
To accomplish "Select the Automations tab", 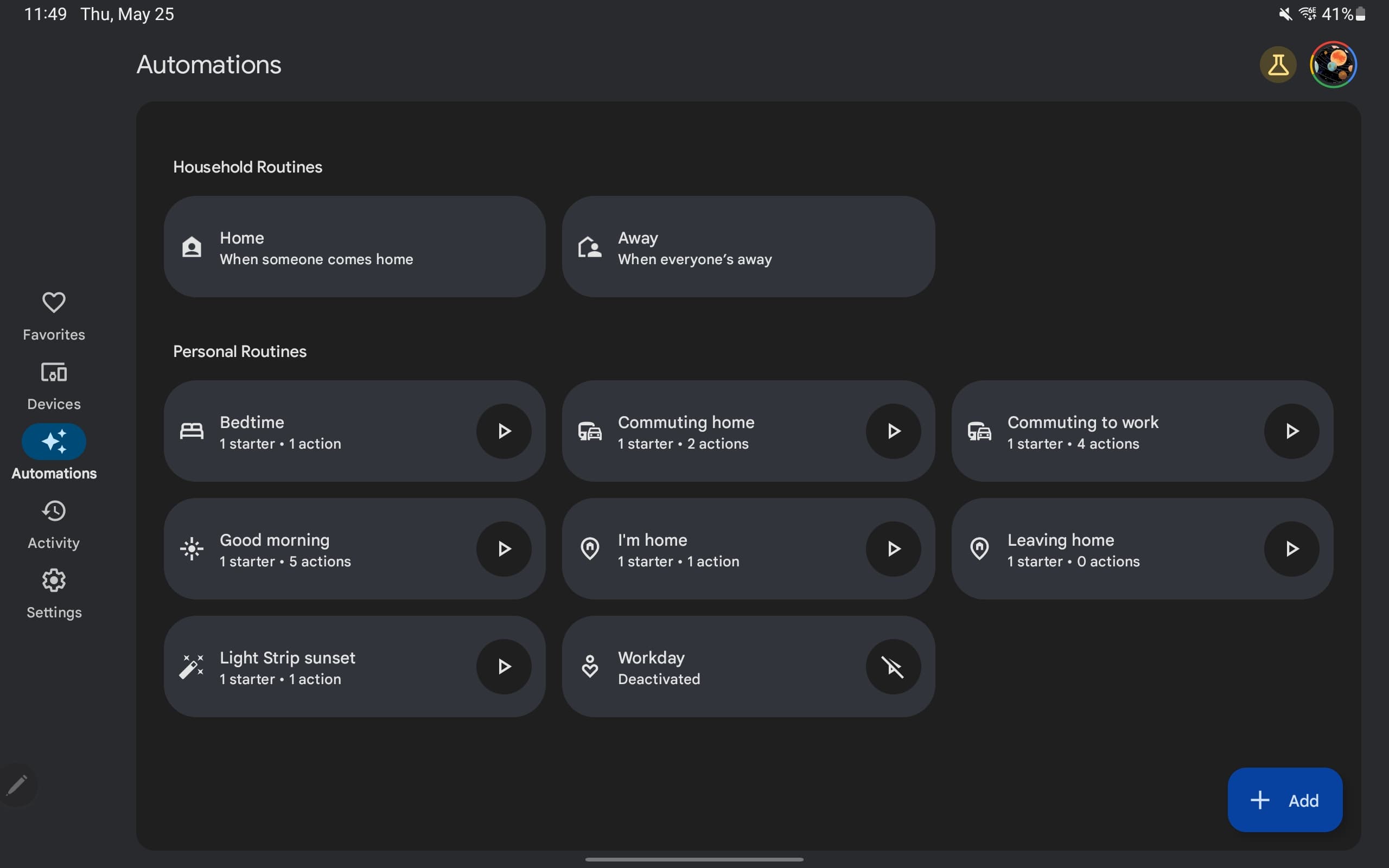I will 54,452.
